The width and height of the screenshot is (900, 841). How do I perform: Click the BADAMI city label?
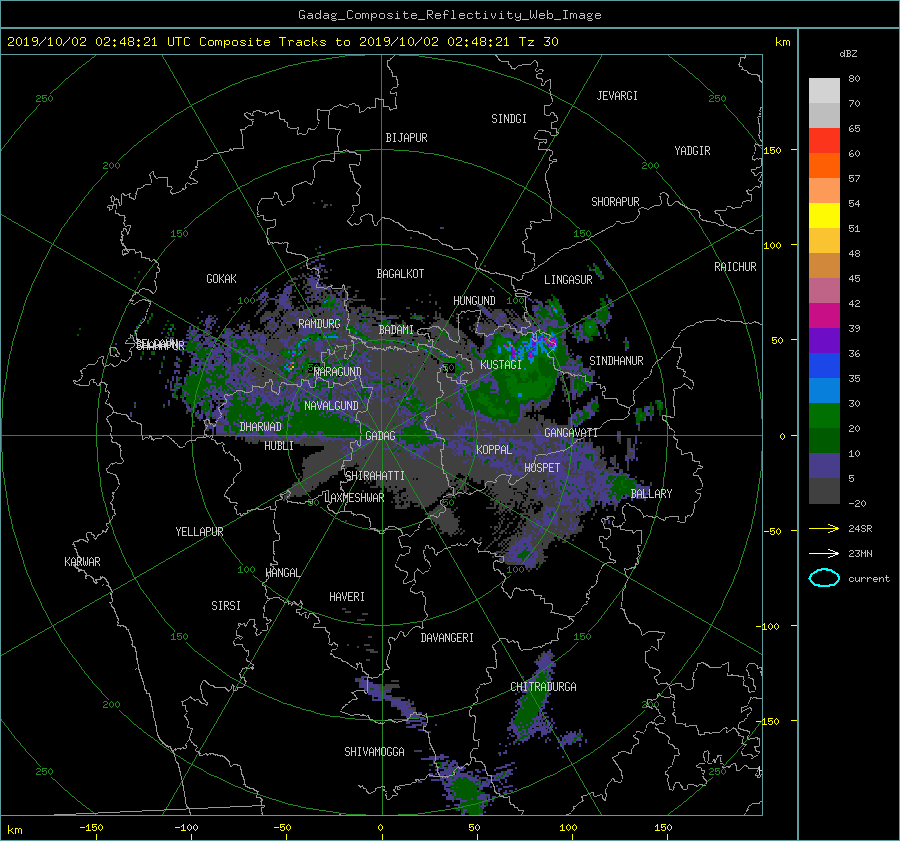tap(396, 330)
